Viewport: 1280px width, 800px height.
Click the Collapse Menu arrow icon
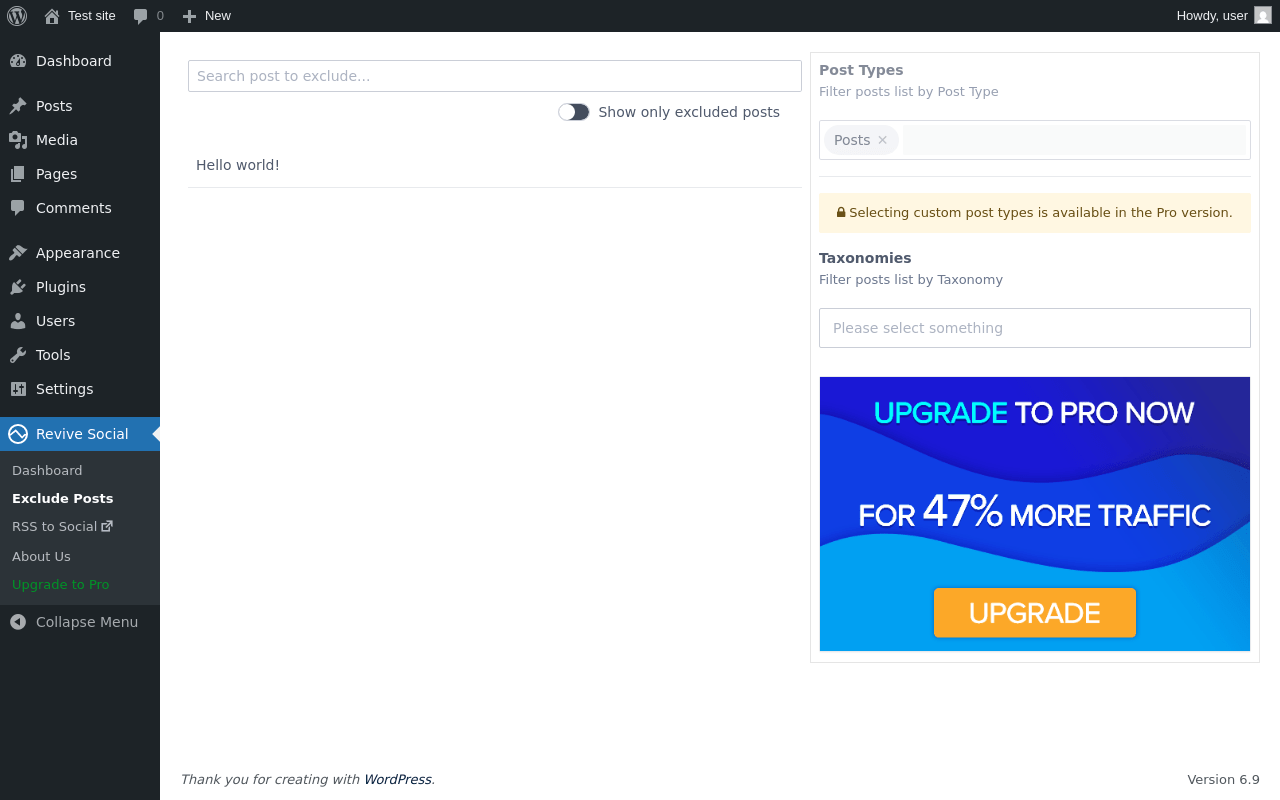pyautogui.click(x=18, y=622)
